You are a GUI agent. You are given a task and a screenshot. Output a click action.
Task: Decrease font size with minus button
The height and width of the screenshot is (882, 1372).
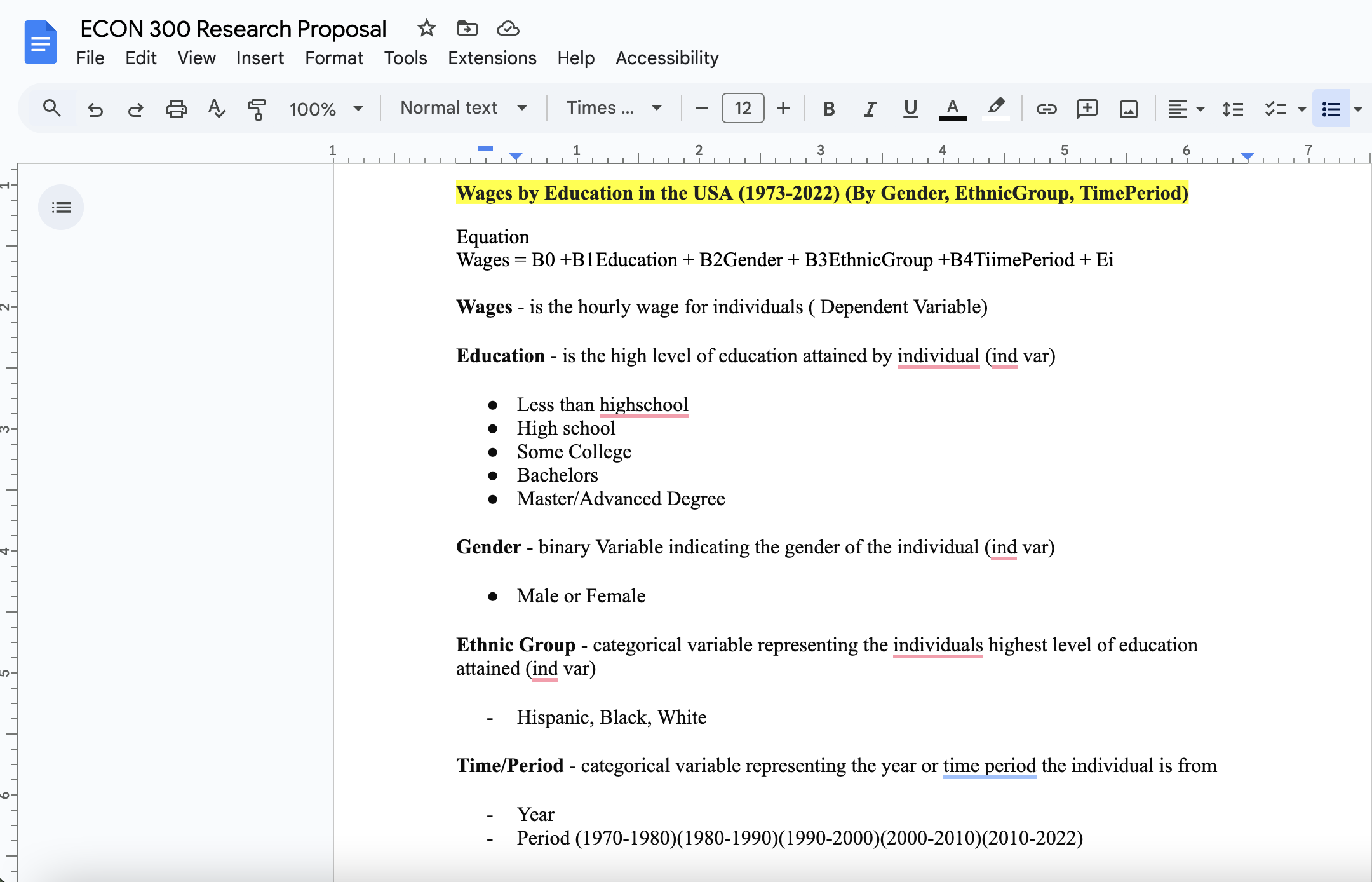[x=701, y=109]
